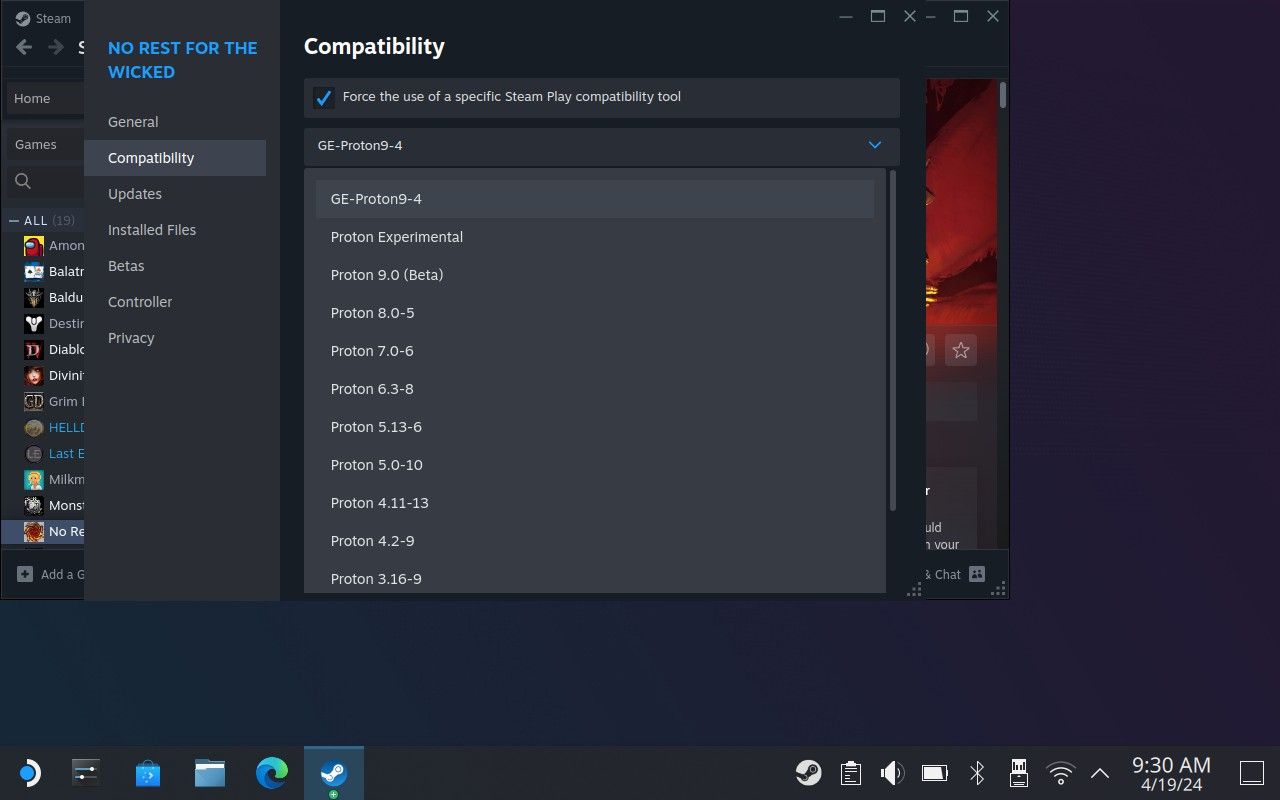Click the removable storage tray icon

coord(1019,773)
